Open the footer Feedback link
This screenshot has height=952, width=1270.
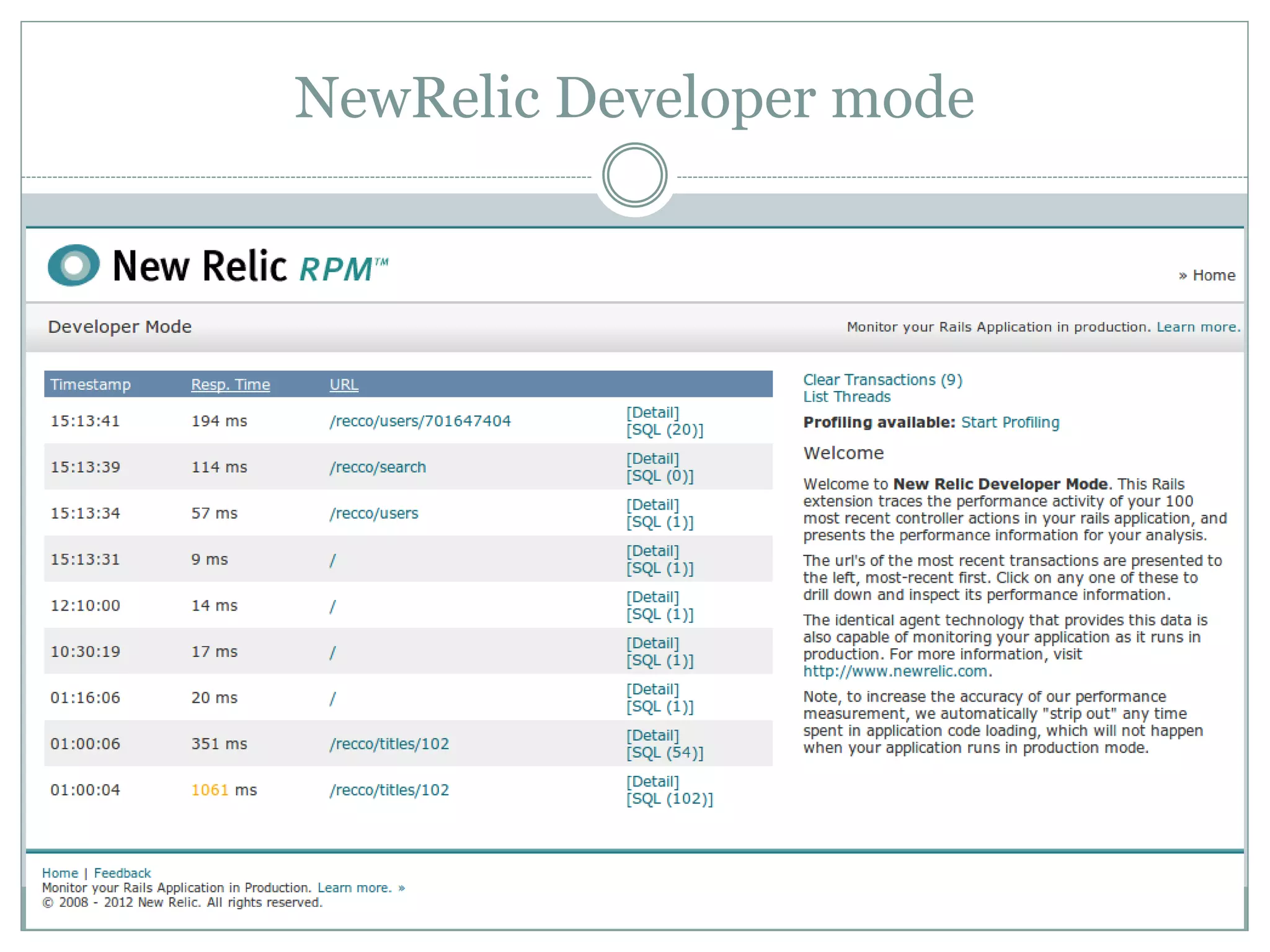(122, 873)
